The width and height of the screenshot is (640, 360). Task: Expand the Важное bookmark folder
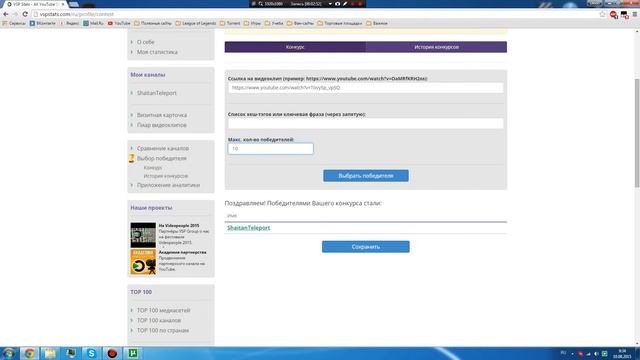(x=377, y=24)
